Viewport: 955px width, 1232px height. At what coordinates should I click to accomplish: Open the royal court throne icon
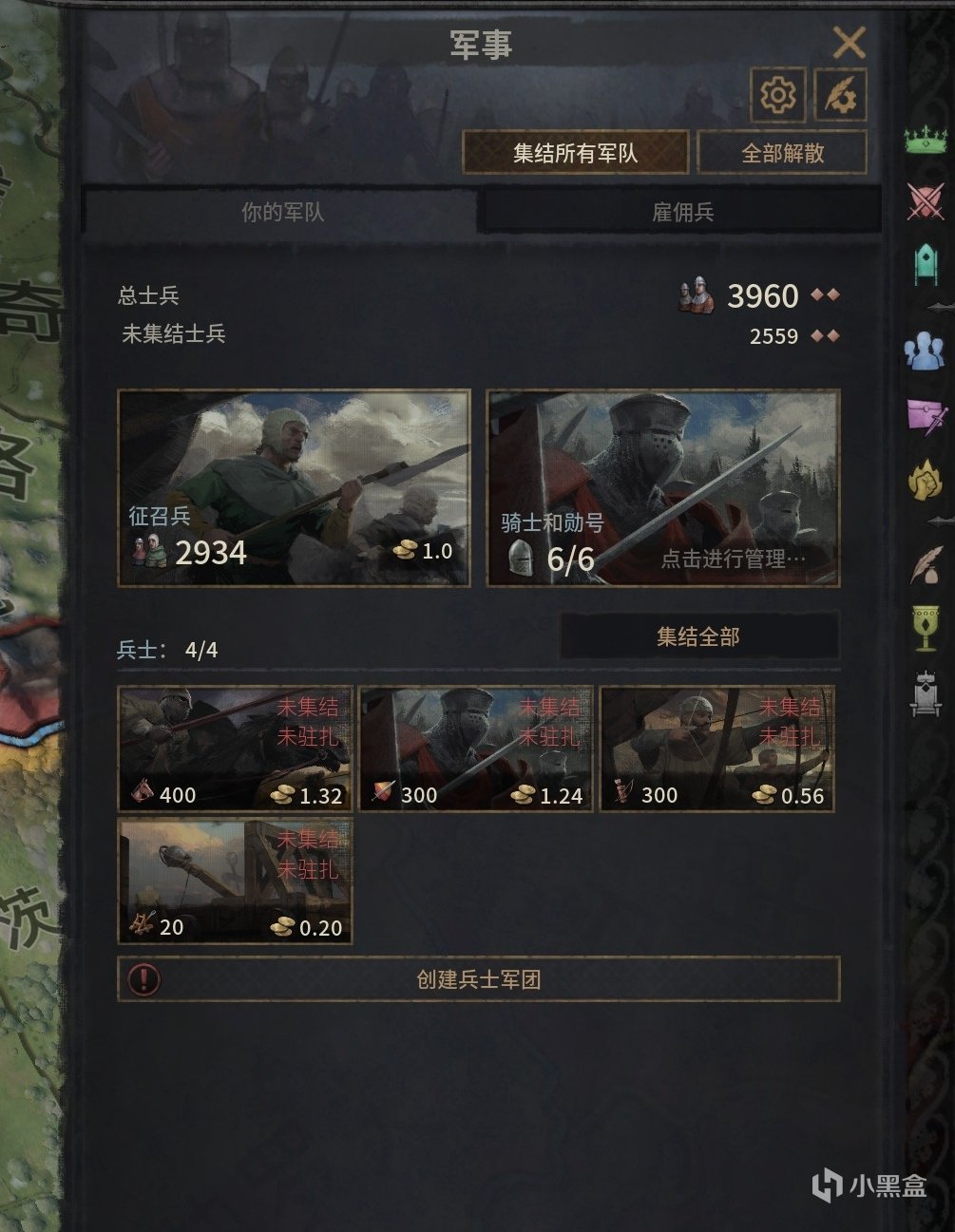click(x=926, y=693)
